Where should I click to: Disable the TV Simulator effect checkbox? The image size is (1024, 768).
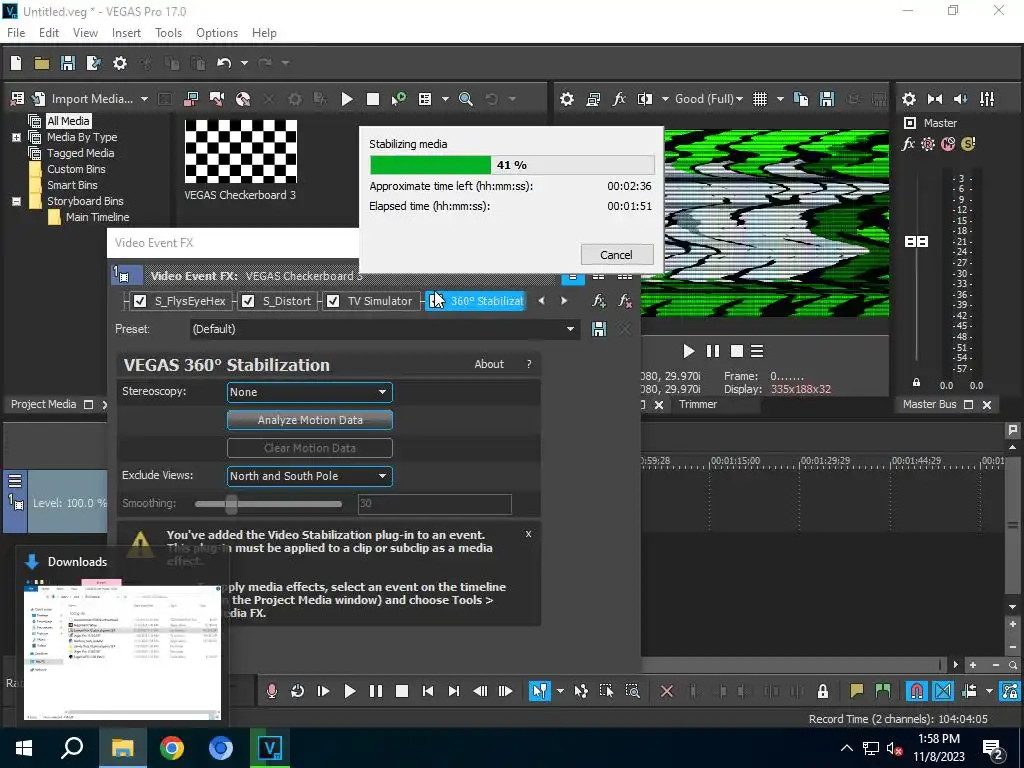(x=333, y=301)
